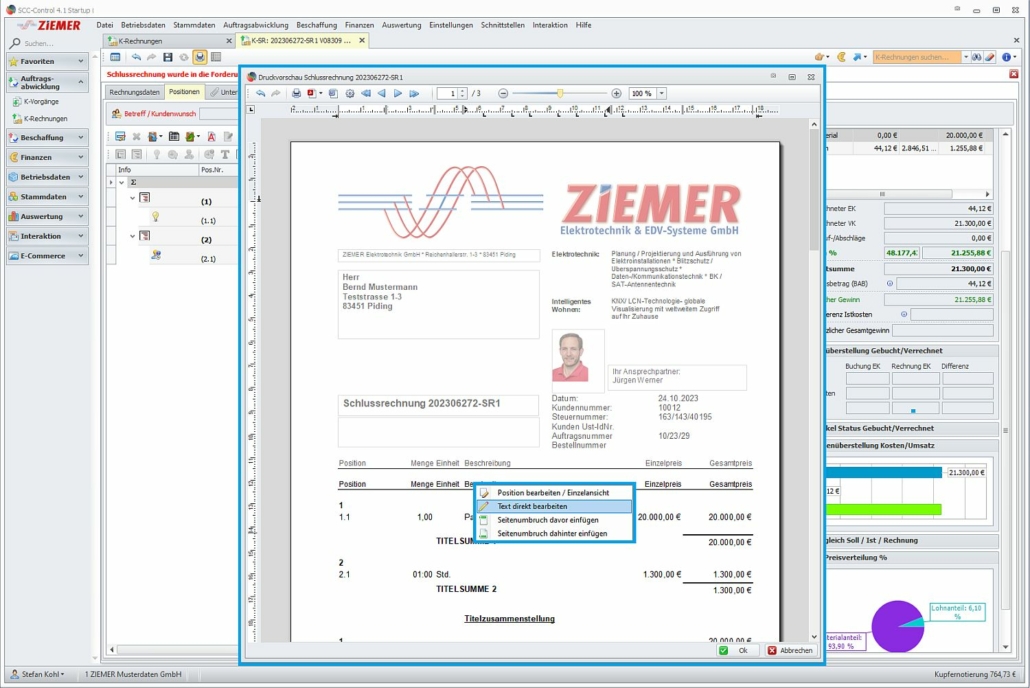Click the calendar icon in positions toolbar
Viewport: 1030px width, 688px height.
point(174,137)
